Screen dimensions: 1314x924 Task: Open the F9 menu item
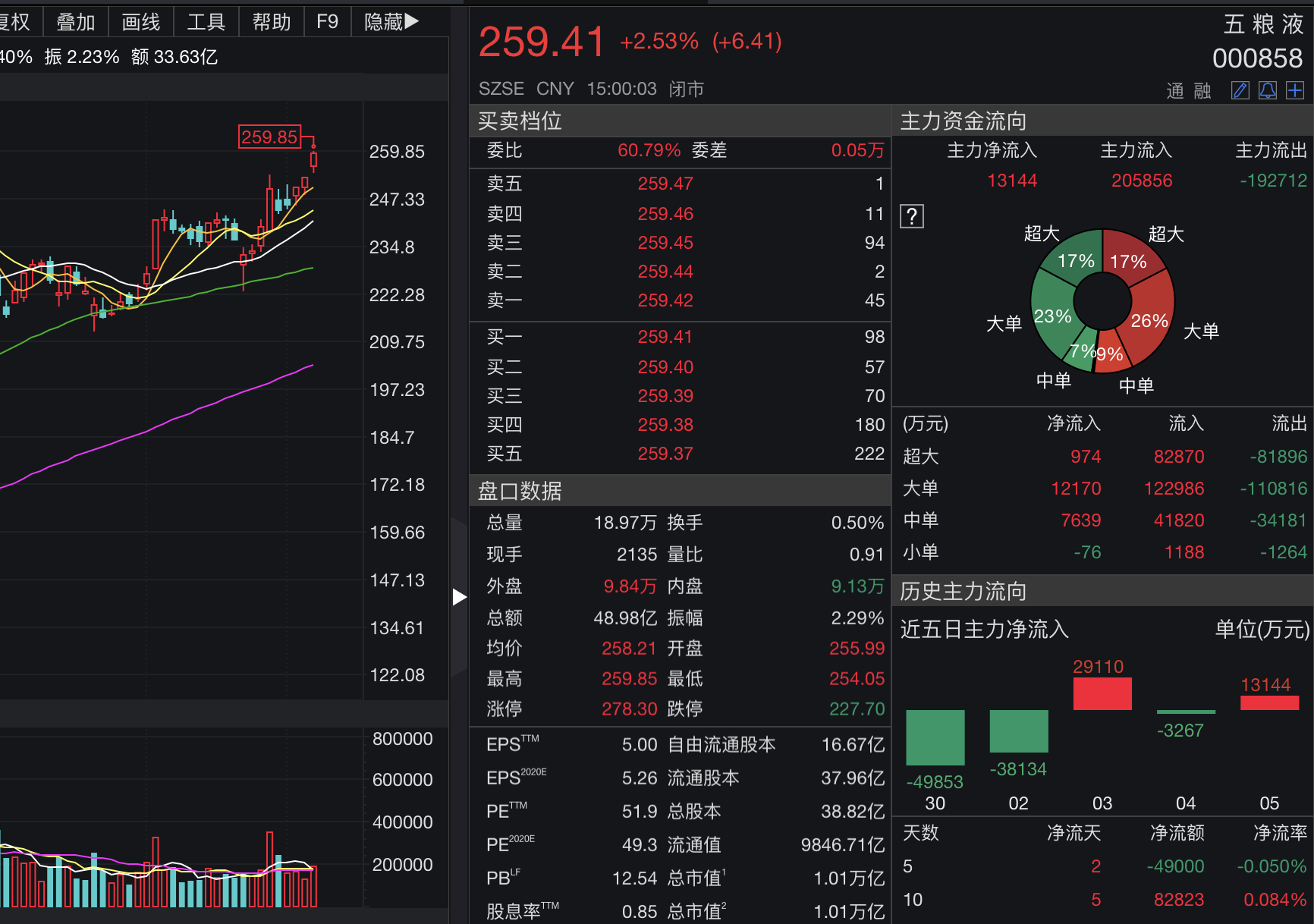tap(328, 22)
